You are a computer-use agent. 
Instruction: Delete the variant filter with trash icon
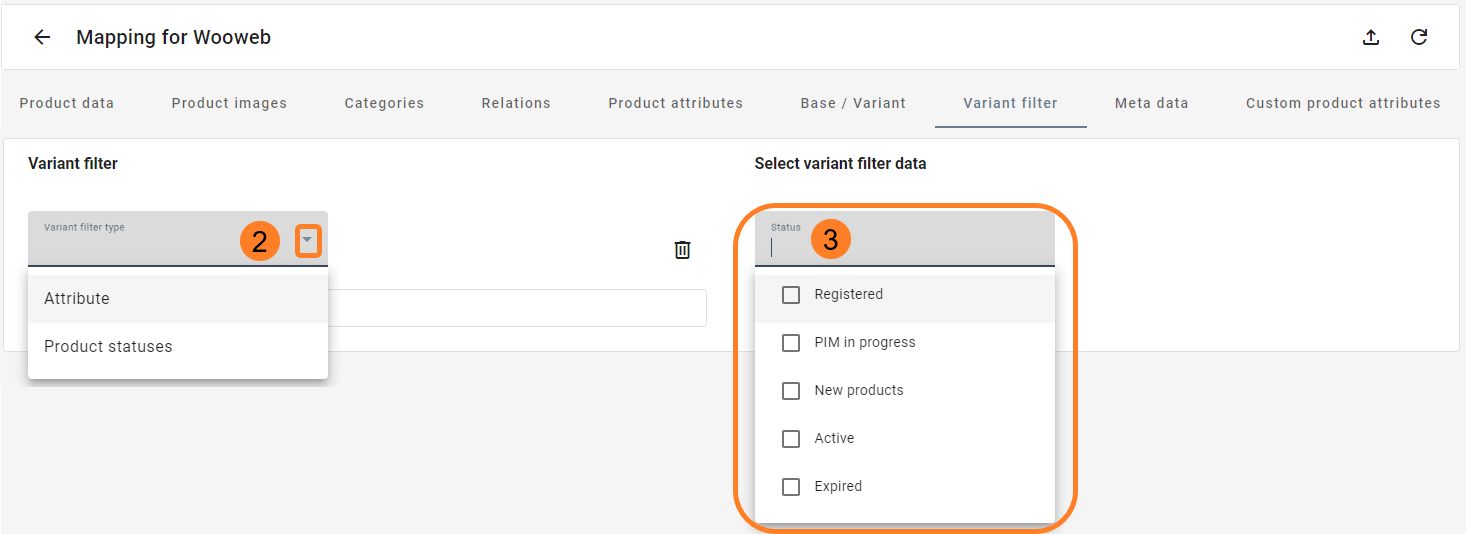[x=682, y=249]
